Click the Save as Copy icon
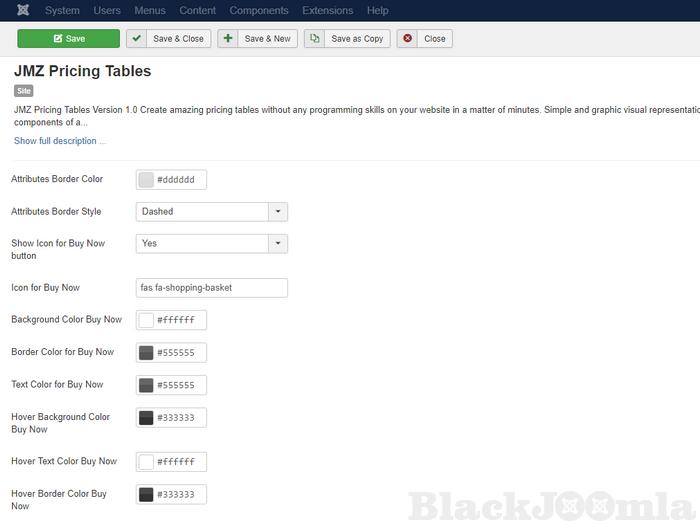Screen dimensions: 700x526 [x=315, y=39]
